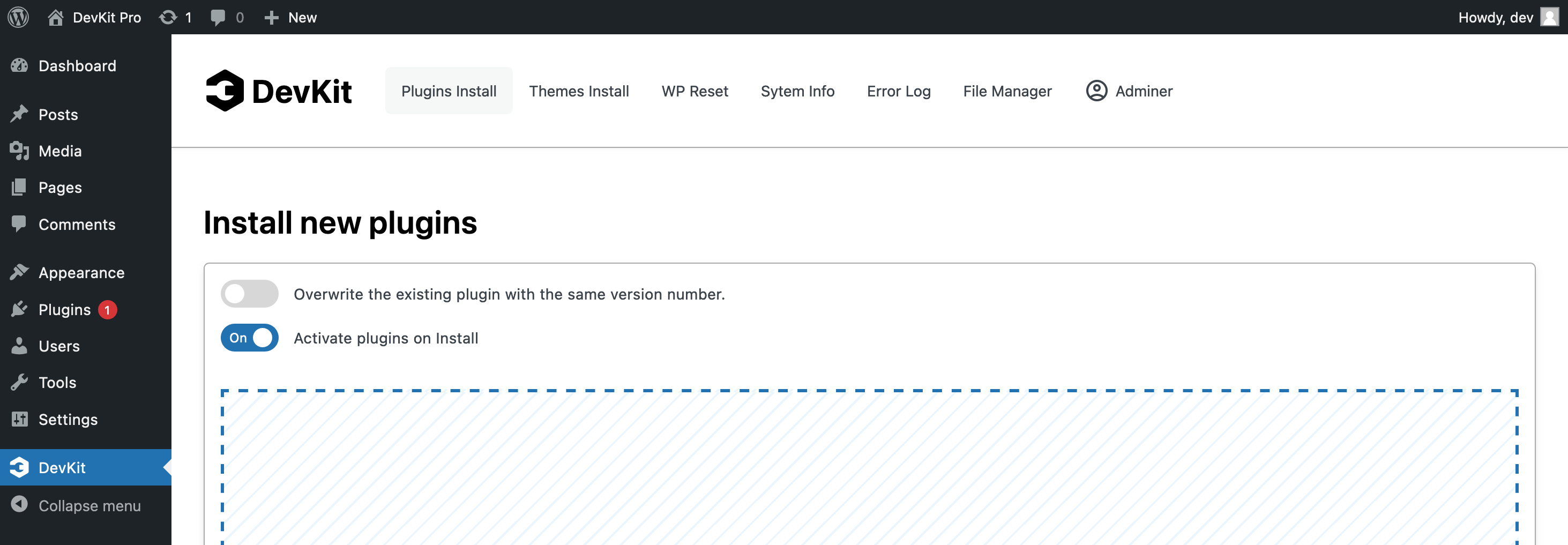Click the Dashboard gauge icon
Viewport: 1568px width, 545px height.
pyautogui.click(x=19, y=65)
